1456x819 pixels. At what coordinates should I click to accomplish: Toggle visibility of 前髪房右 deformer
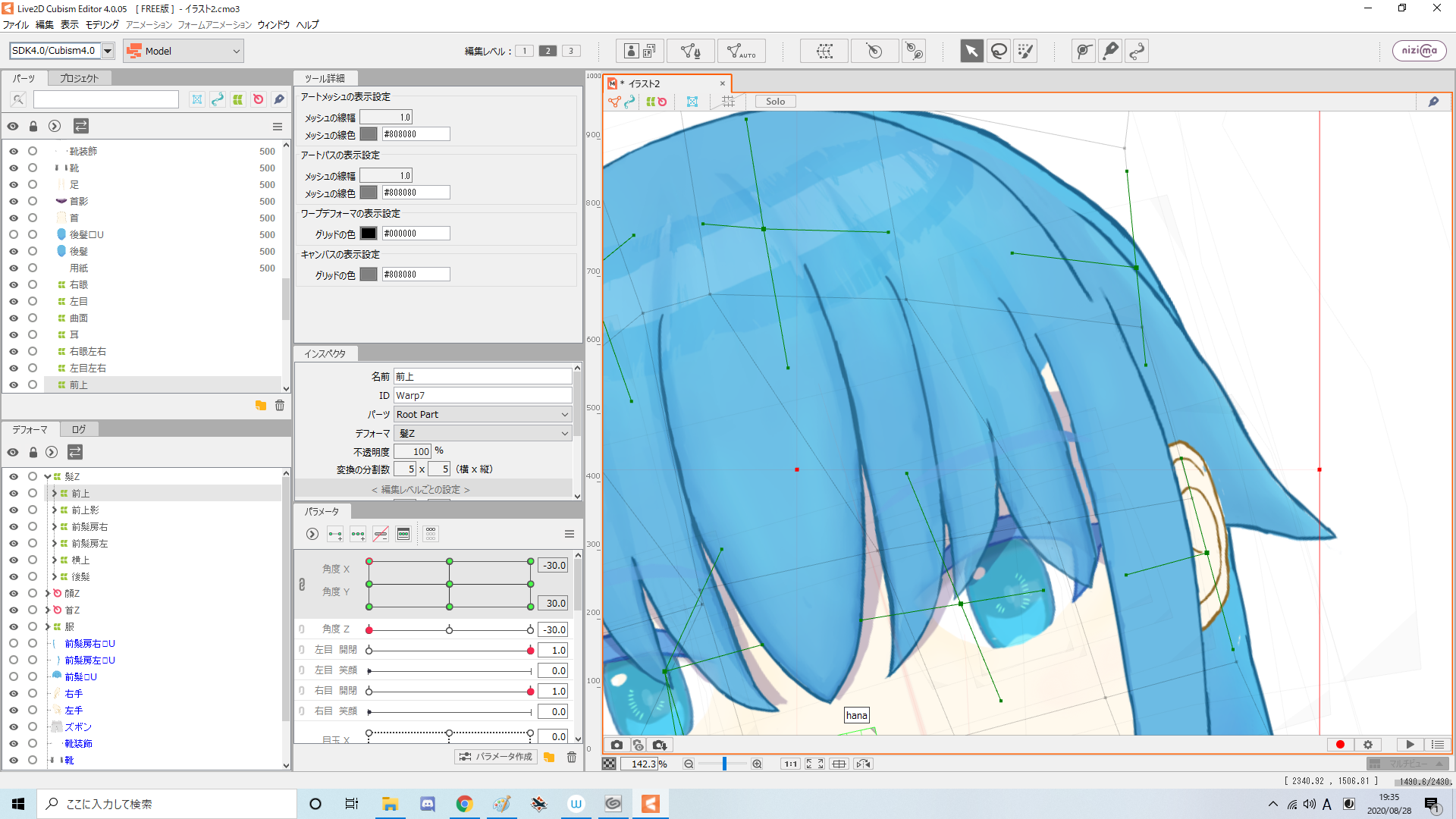pyautogui.click(x=14, y=527)
